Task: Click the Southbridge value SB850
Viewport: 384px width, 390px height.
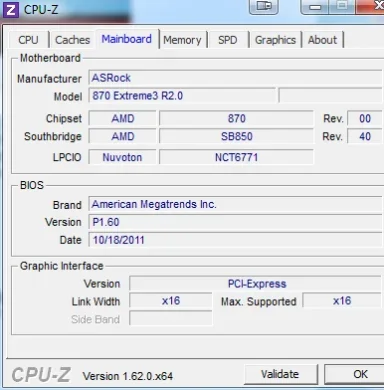Action: coord(236,136)
